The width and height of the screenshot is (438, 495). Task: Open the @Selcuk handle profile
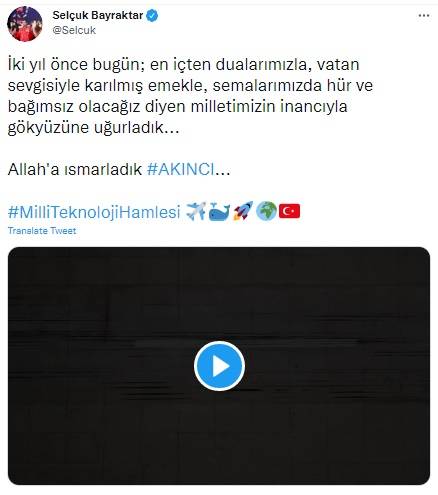74,30
